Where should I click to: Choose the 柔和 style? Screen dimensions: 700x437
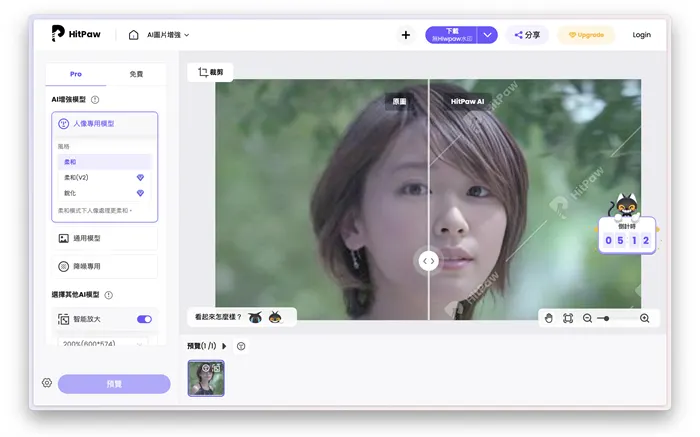(104, 162)
